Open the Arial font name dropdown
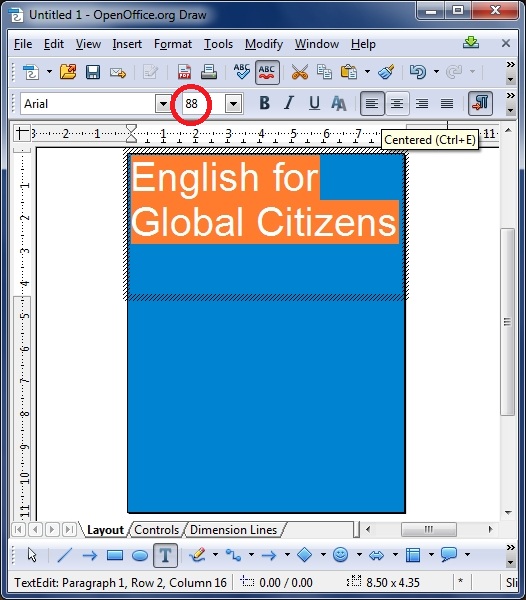526x600 pixels. pos(163,104)
